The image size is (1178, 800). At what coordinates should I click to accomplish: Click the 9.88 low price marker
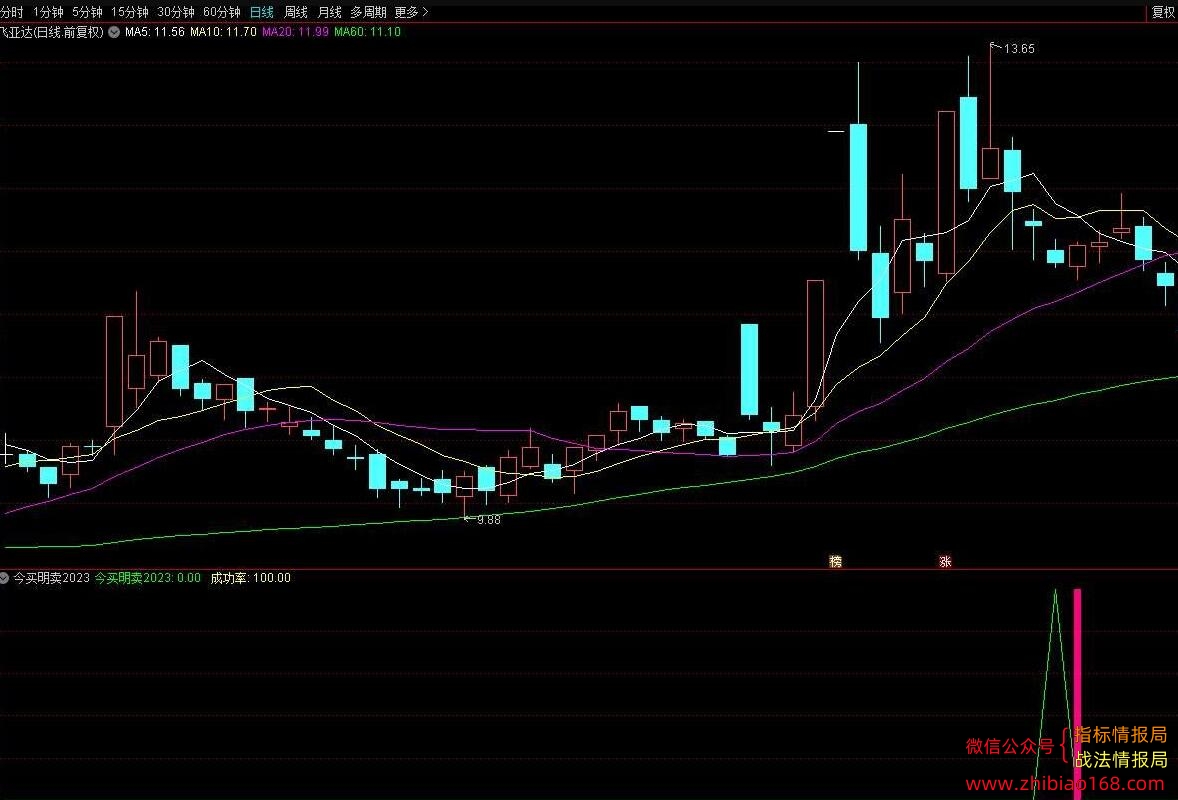pos(482,519)
